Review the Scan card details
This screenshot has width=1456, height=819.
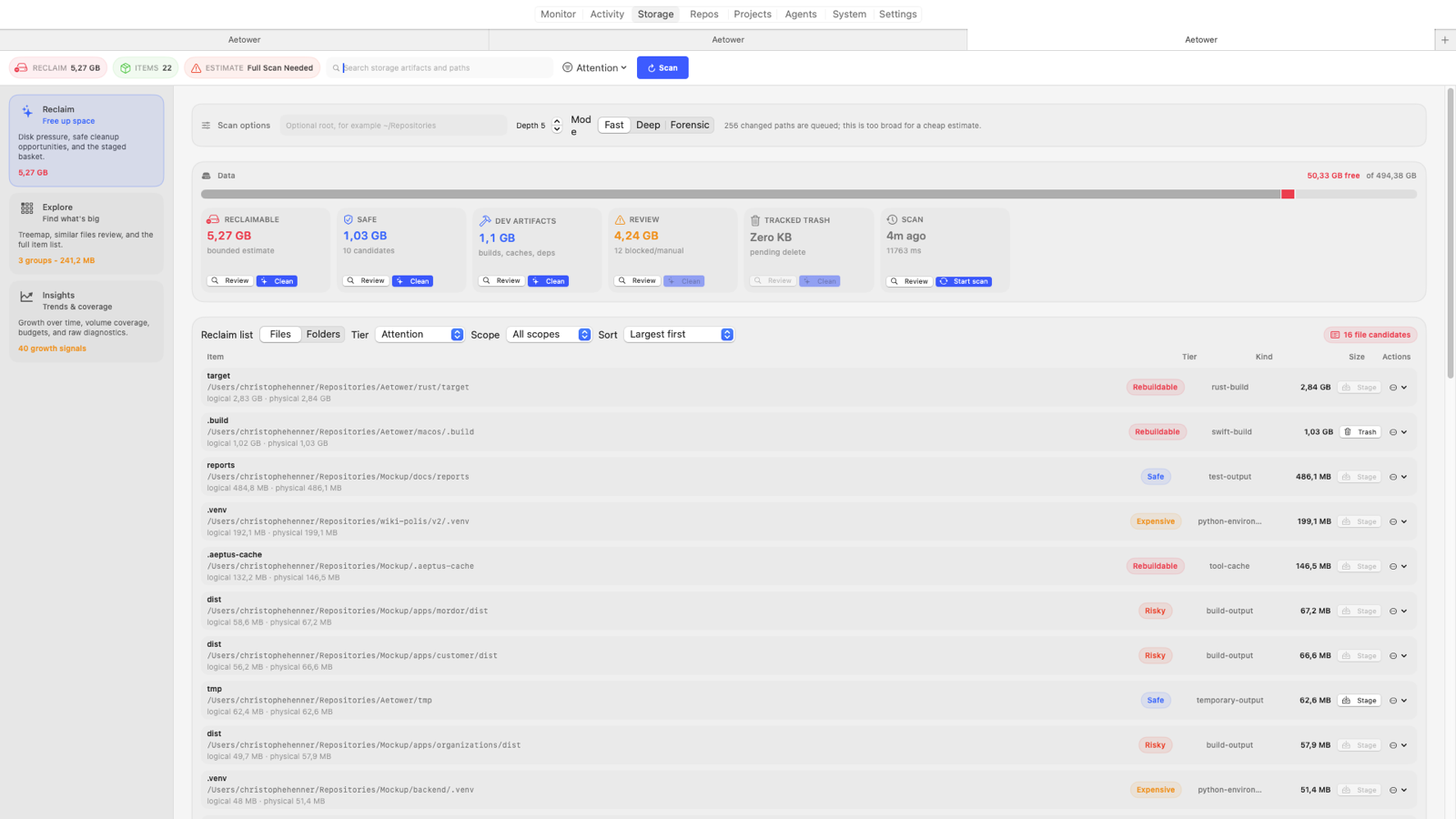tap(909, 281)
